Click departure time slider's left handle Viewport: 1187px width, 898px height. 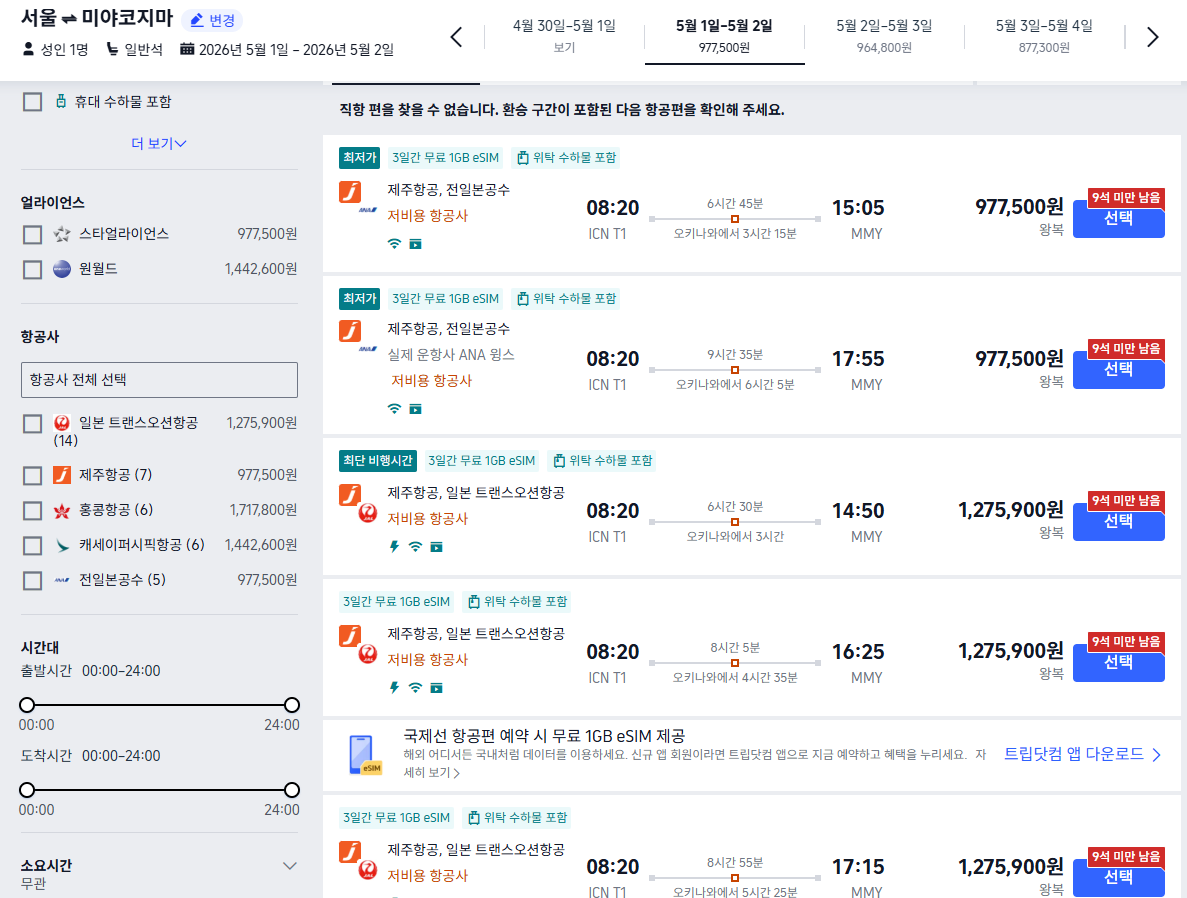coord(27,705)
